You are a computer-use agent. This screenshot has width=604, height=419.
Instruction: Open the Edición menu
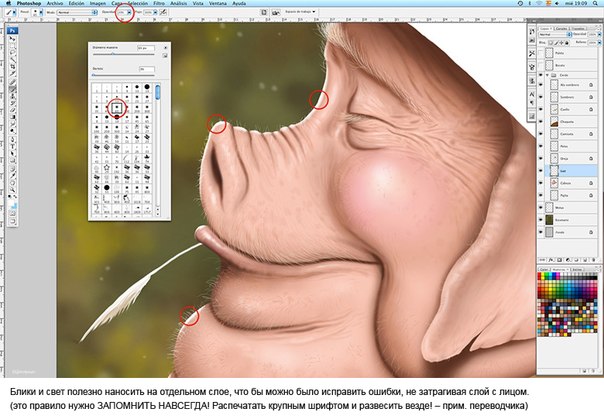pyautogui.click(x=76, y=3)
